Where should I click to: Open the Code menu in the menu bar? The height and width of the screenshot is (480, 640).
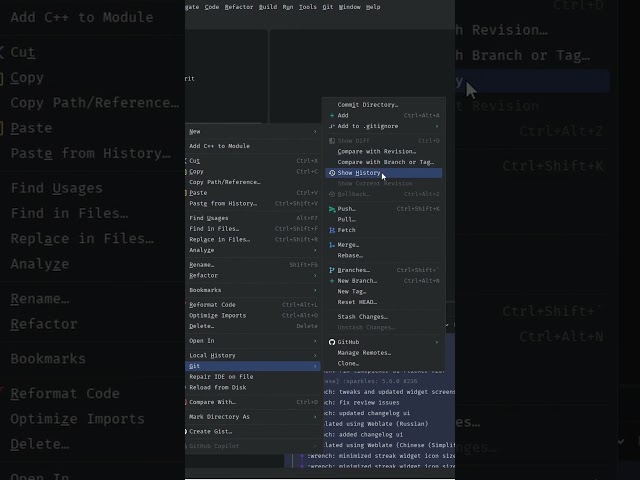point(212,7)
